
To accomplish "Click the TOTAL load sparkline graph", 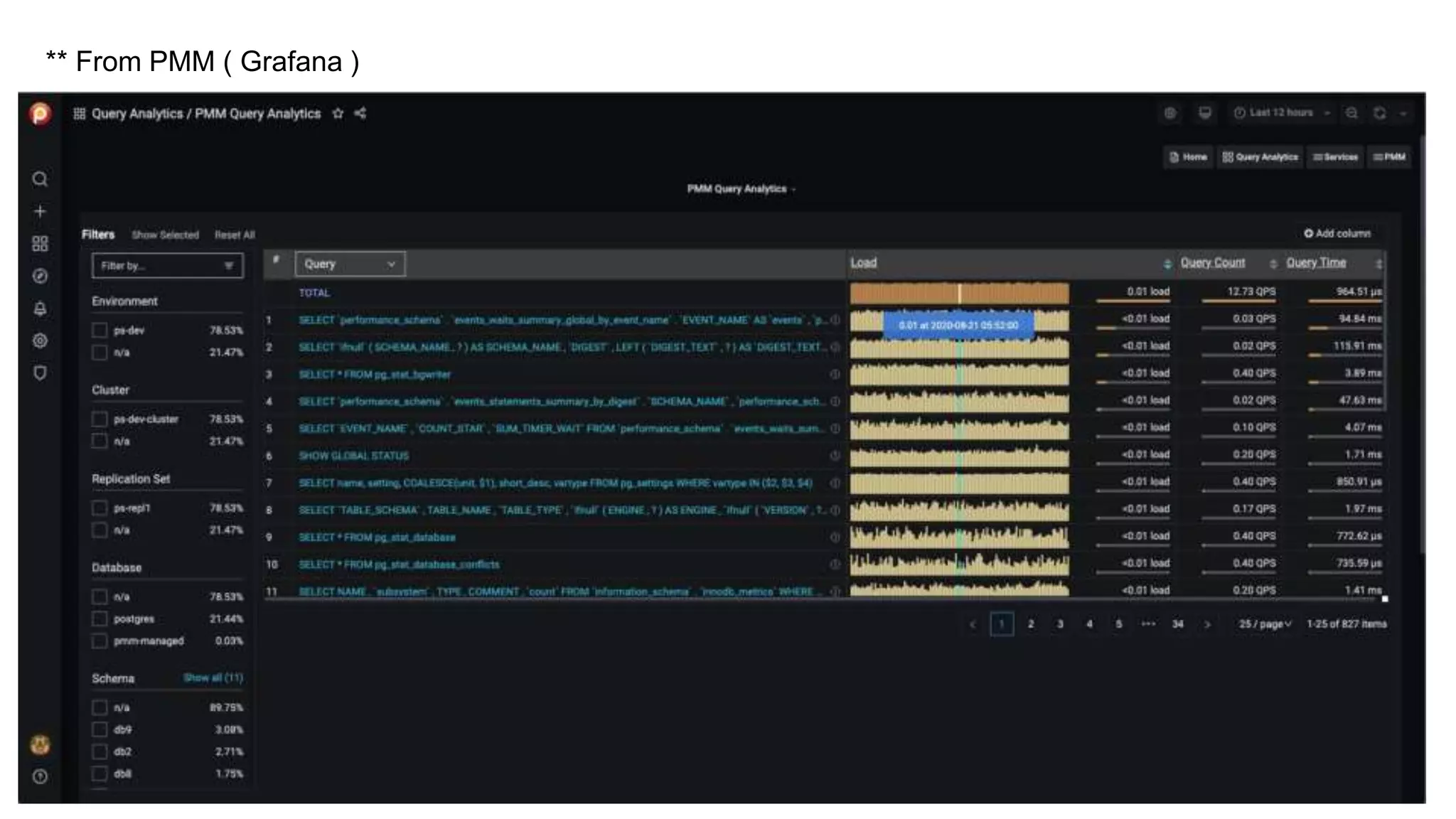I will click(x=959, y=293).
